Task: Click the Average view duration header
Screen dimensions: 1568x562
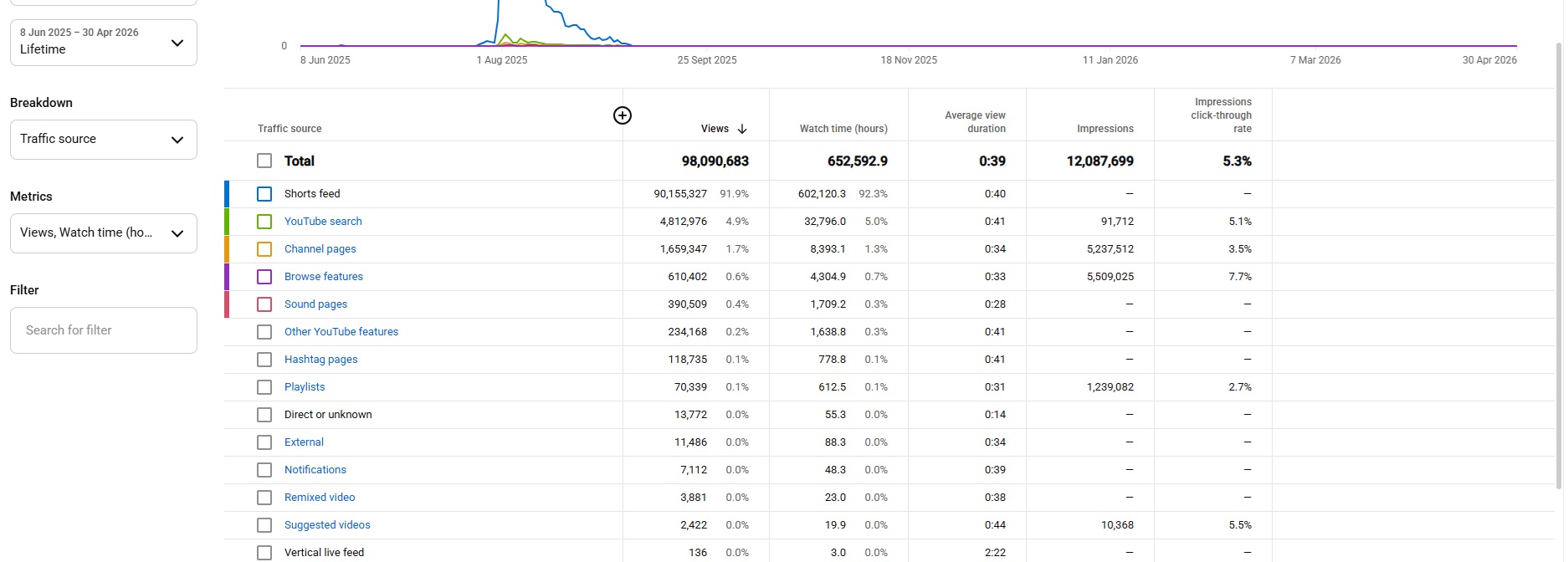Action: click(x=975, y=122)
